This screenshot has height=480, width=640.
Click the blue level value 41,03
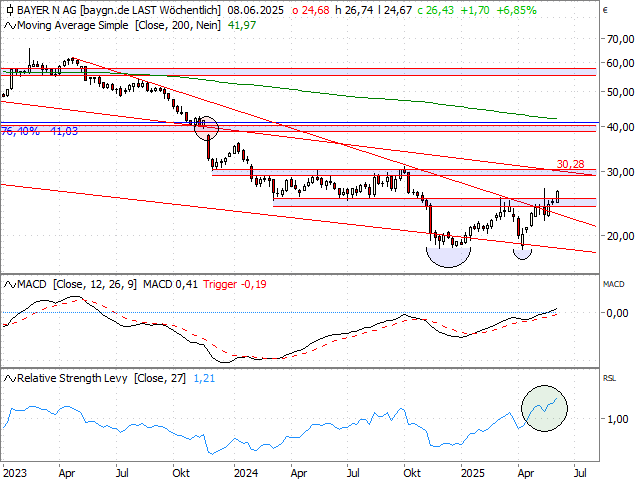(64, 131)
